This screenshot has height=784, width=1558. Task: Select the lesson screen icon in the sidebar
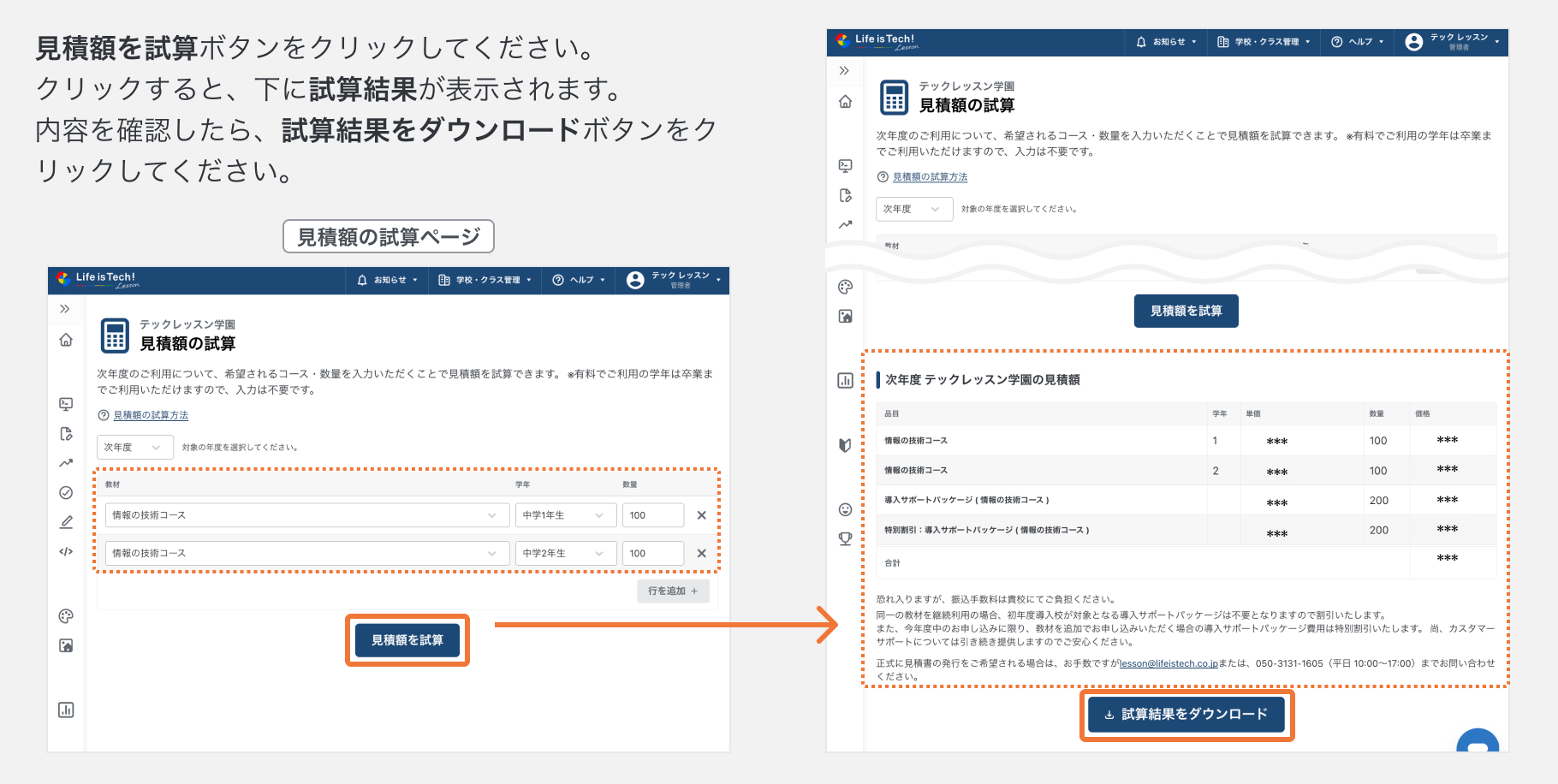pos(66,403)
